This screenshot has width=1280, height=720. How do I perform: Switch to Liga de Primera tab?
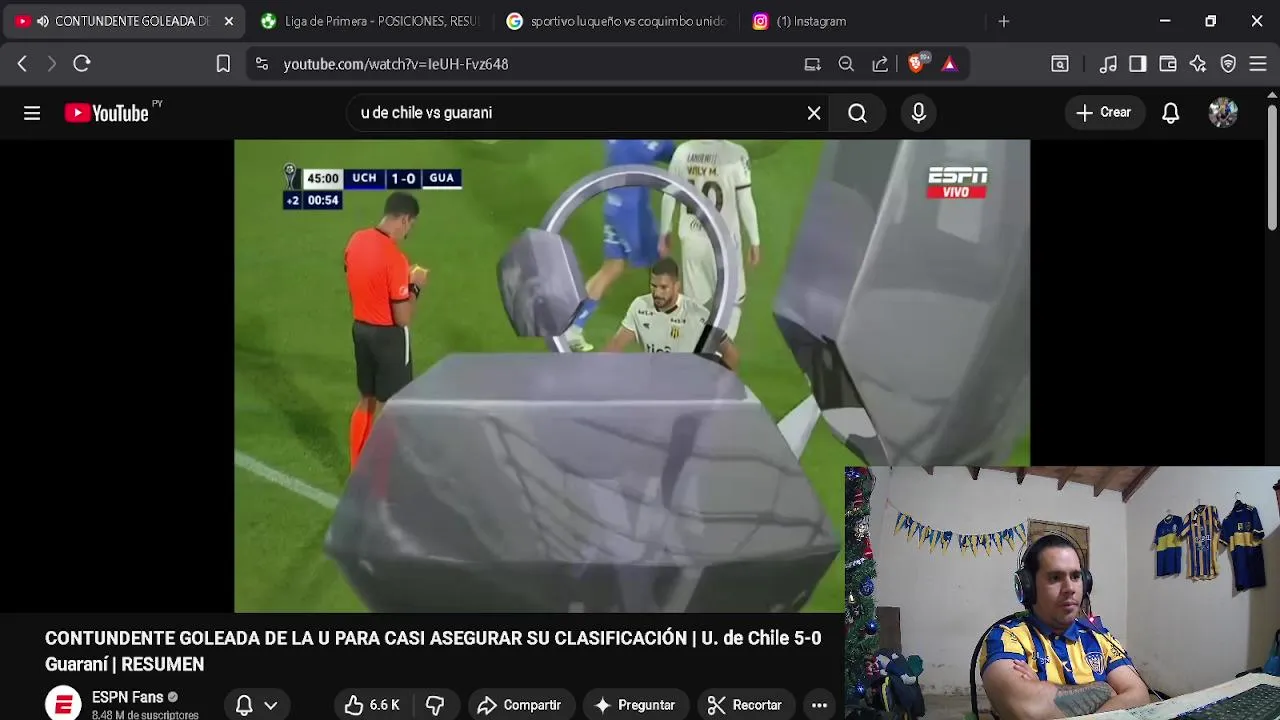pos(368,21)
